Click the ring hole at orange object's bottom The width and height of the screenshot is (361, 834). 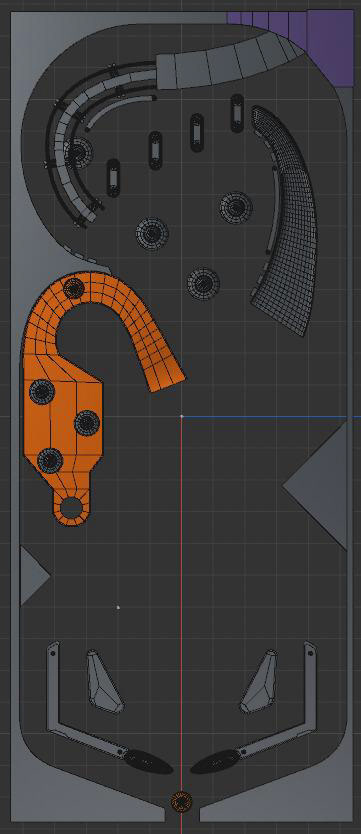71,506
